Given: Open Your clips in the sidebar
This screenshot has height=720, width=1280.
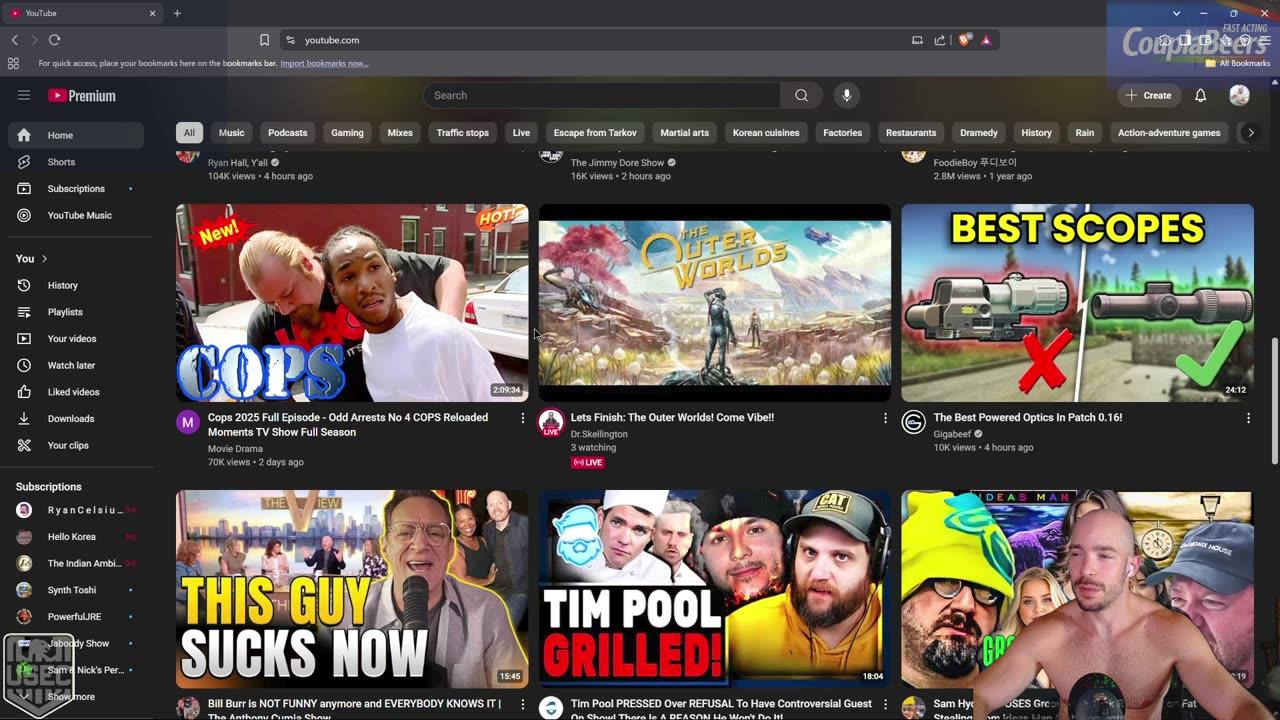Looking at the screenshot, I should pyautogui.click(x=76, y=446).
